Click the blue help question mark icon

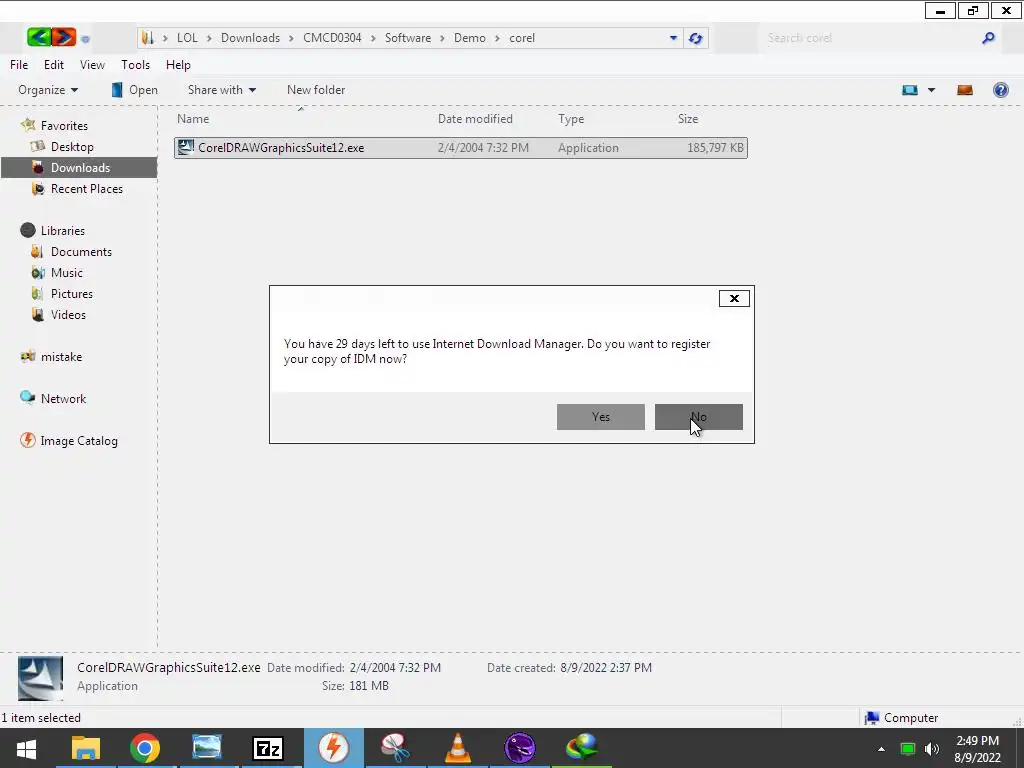(x=1000, y=90)
